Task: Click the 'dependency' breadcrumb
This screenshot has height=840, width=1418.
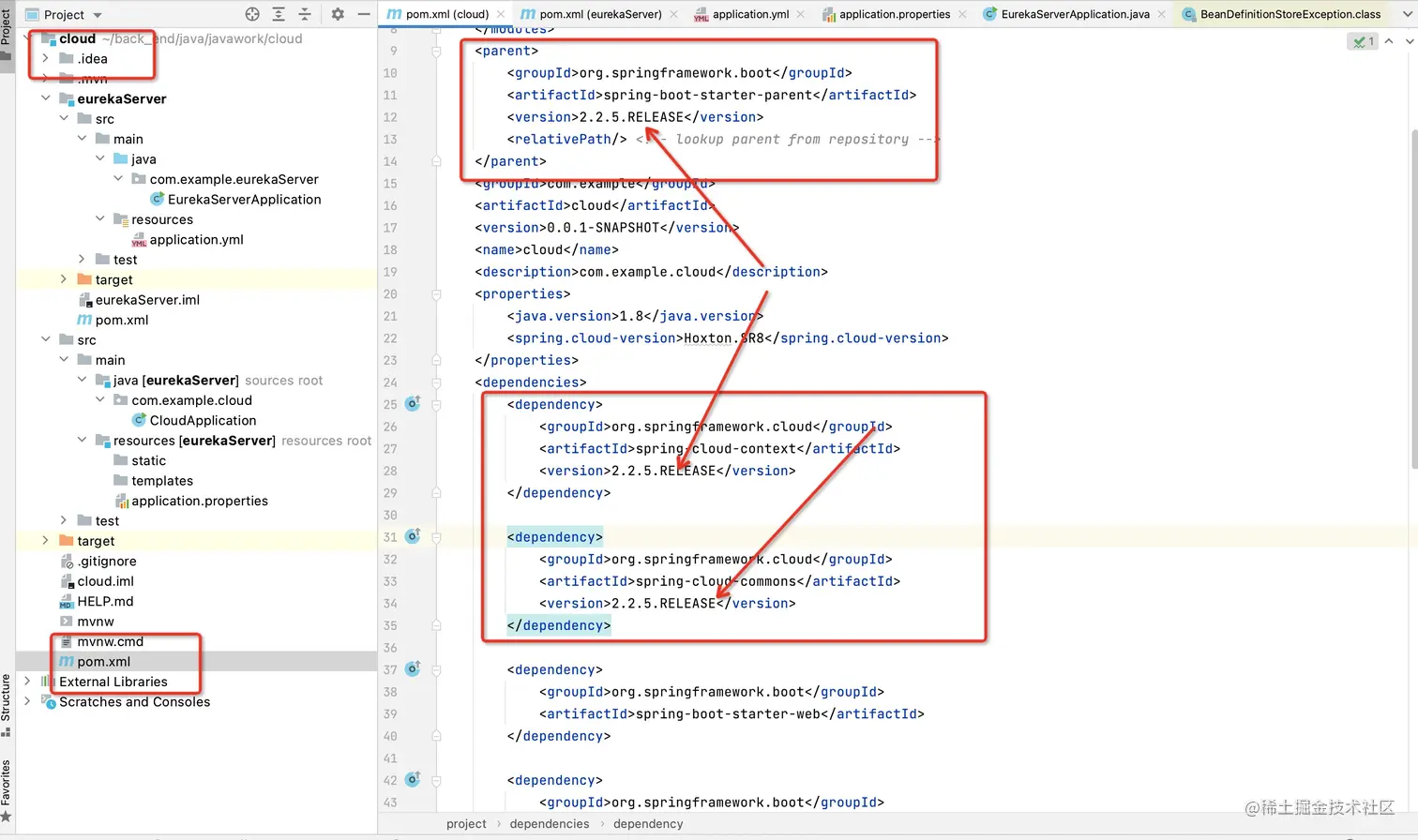Action: 648,824
